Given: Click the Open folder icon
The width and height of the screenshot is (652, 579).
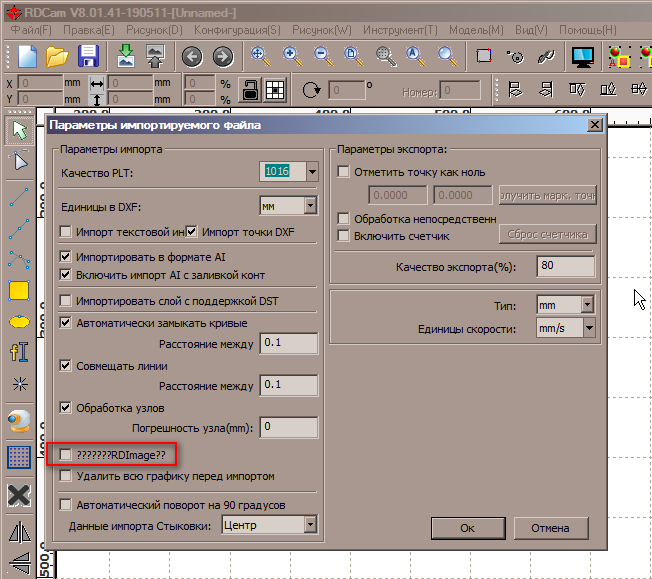Looking at the screenshot, I should 57,56.
